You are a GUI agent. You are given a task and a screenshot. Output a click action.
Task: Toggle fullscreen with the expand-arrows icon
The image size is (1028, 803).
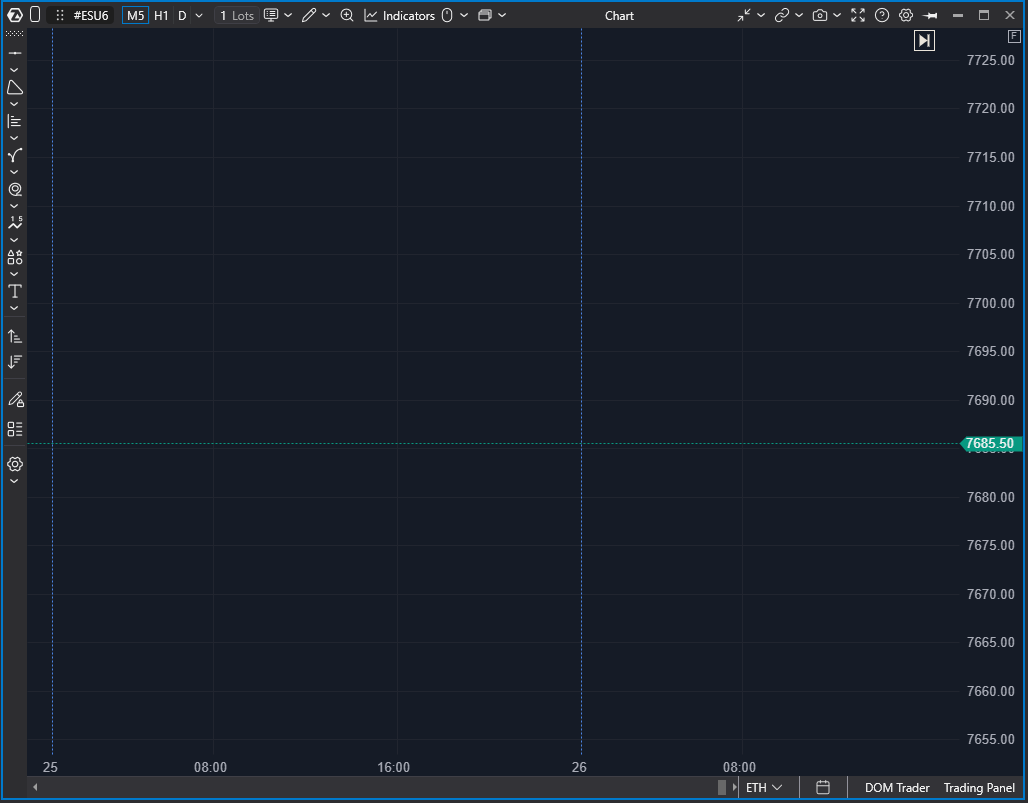(858, 15)
